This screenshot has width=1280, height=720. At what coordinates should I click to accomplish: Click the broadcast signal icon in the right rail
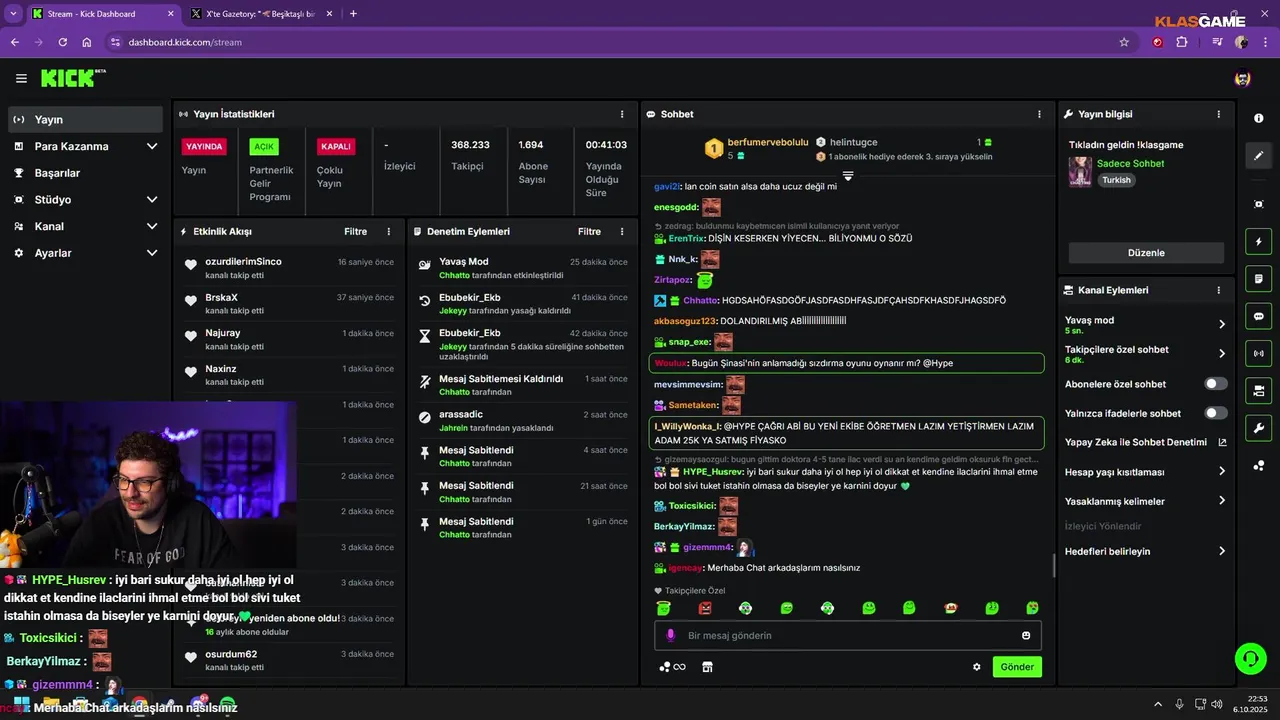click(1258, 353)
